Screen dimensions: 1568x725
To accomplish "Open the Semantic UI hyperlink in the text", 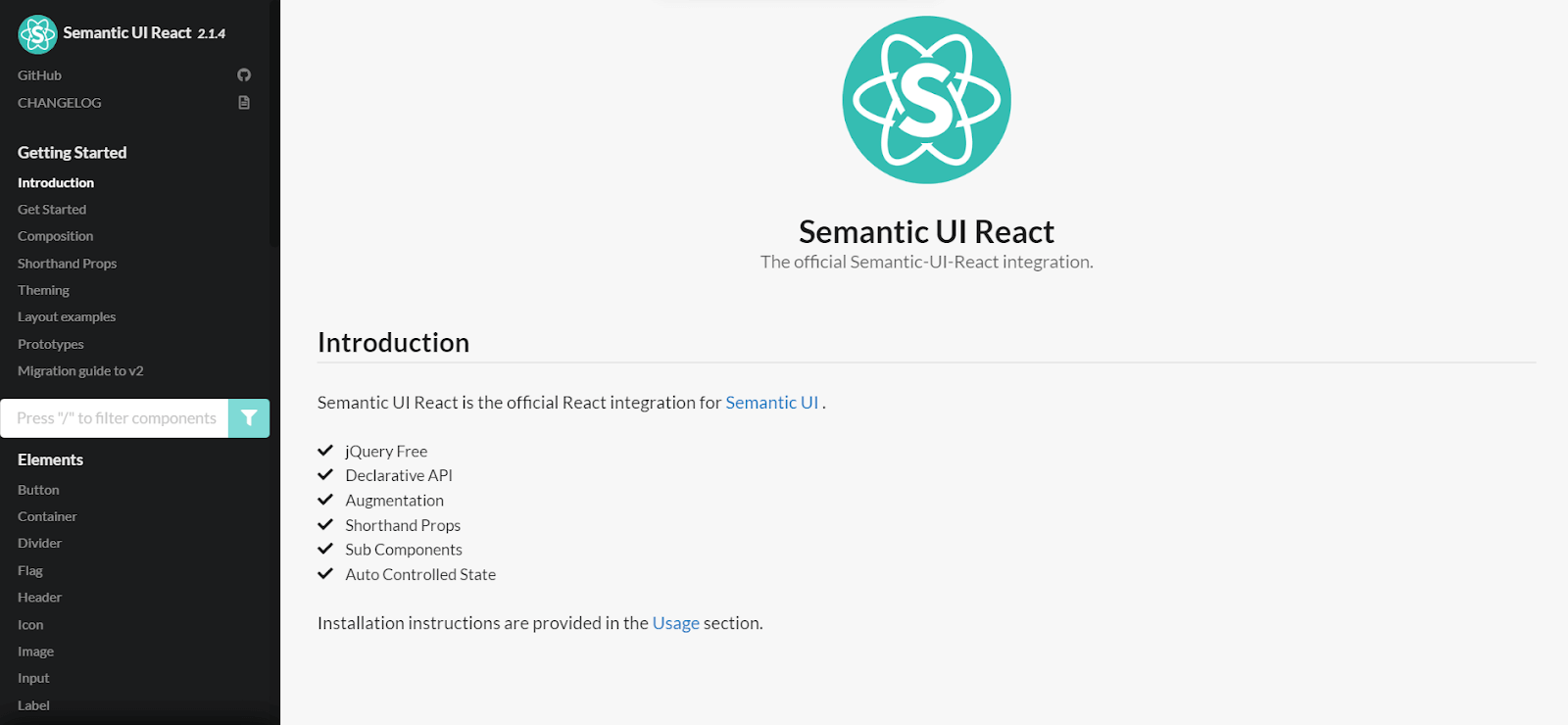I will [772, 402].
